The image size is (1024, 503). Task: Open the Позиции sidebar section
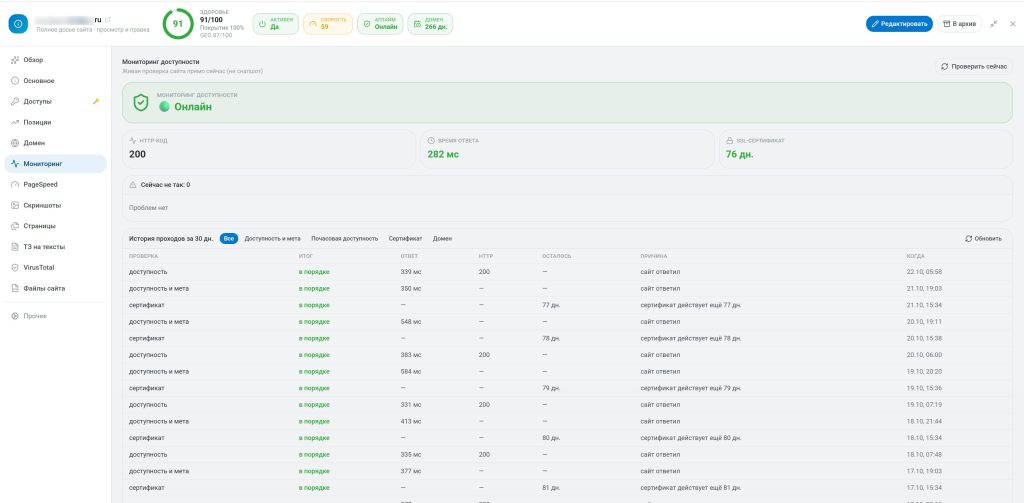coord(56,122)
